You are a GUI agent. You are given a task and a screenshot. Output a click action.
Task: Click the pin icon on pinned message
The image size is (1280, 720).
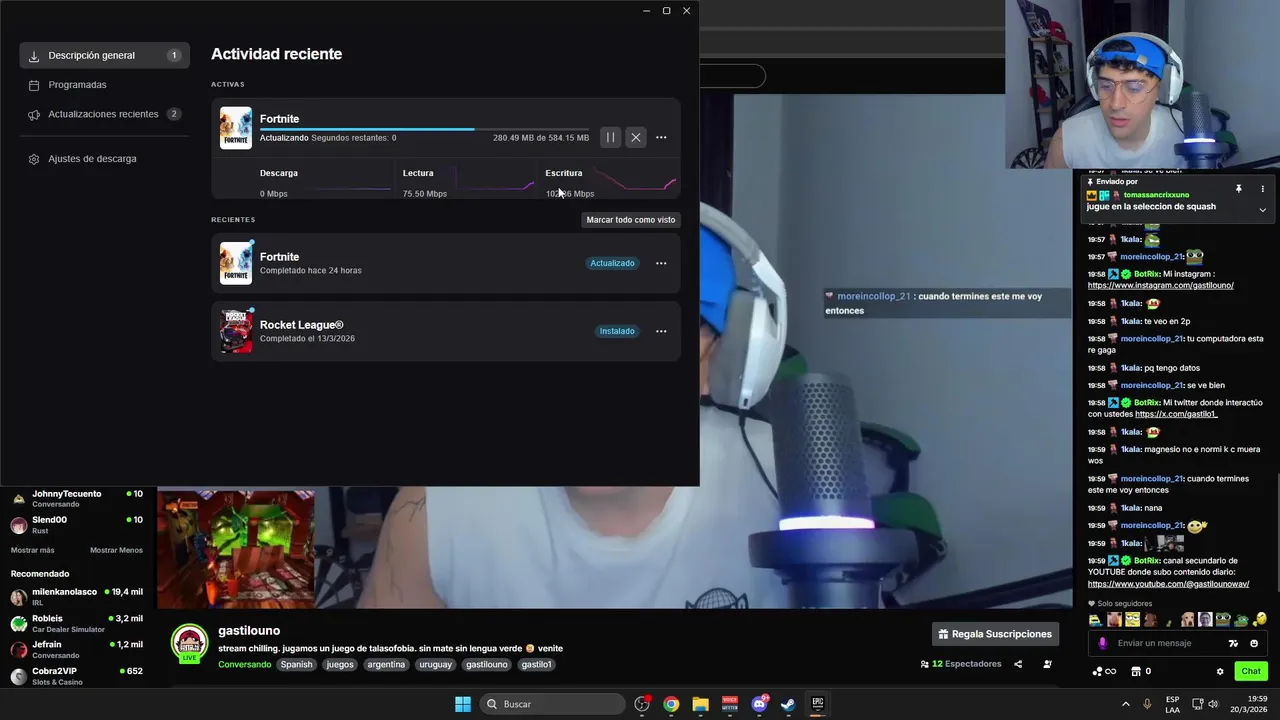coord(1238,188)
